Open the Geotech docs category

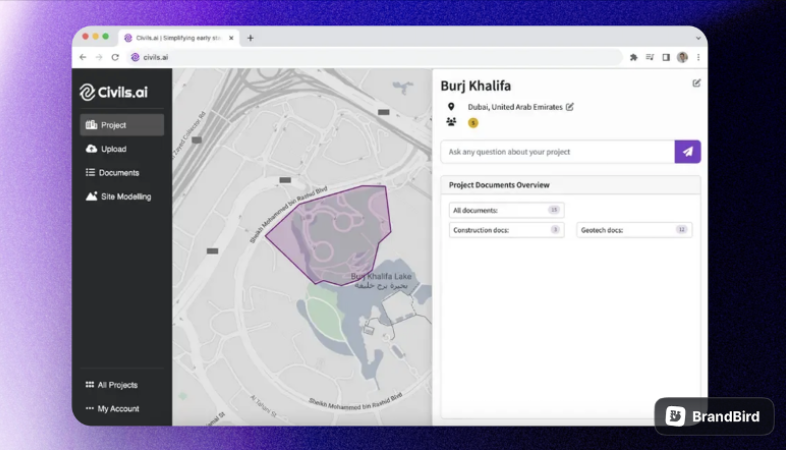pyautogui.click(x=634, y=230)
